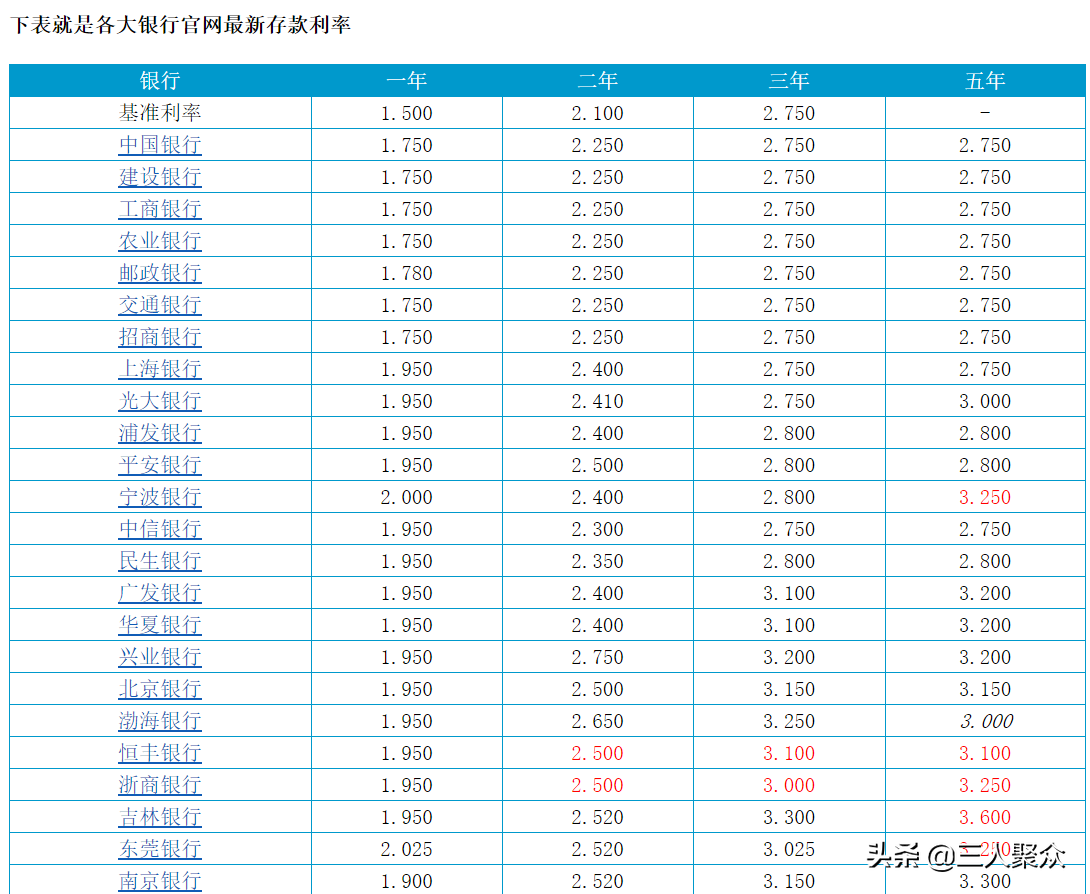Open the 招商银行 link
The height and width of the screenshot is (894, 1090).
click(x=160, y=336)
